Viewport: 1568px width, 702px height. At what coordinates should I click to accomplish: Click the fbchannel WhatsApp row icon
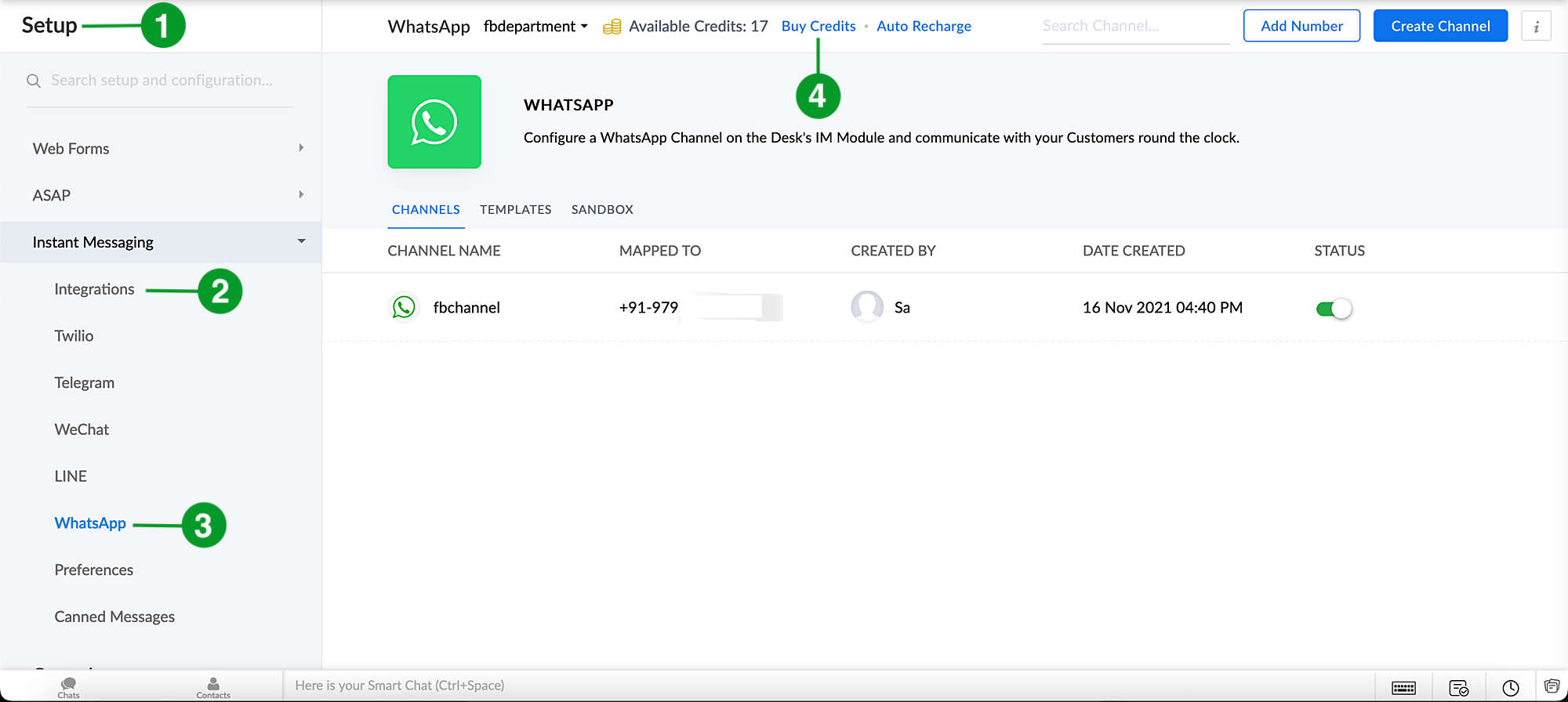(x=404, y=307)
